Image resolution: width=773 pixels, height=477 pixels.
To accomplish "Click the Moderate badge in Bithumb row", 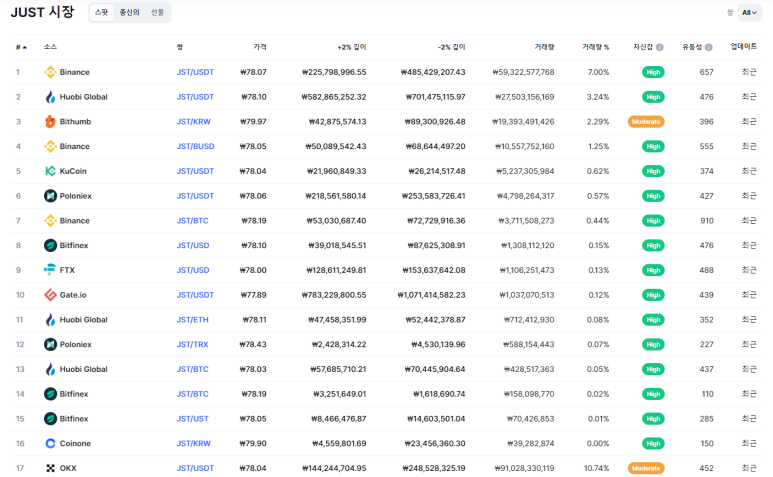I will tap(646, 122).
